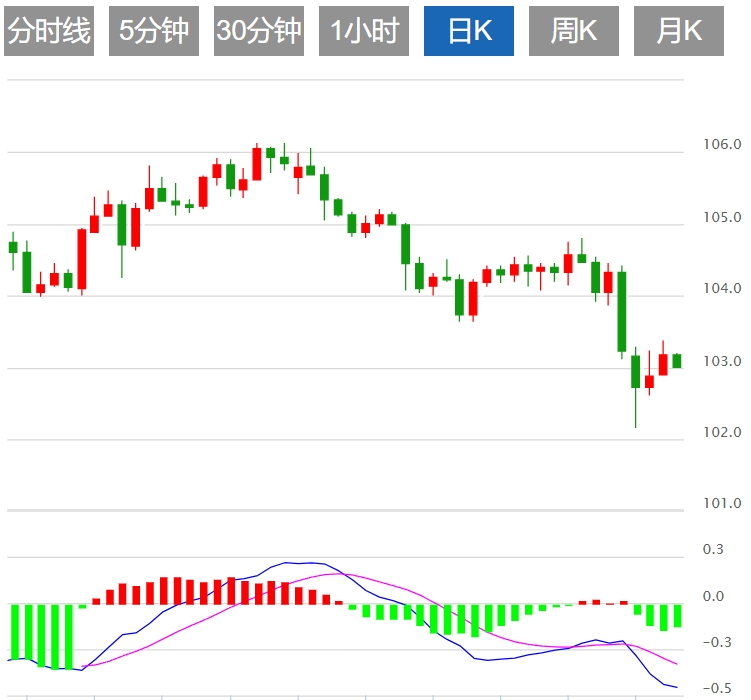
Task: Show the 周K weekly chart
Action: point(574,32)
